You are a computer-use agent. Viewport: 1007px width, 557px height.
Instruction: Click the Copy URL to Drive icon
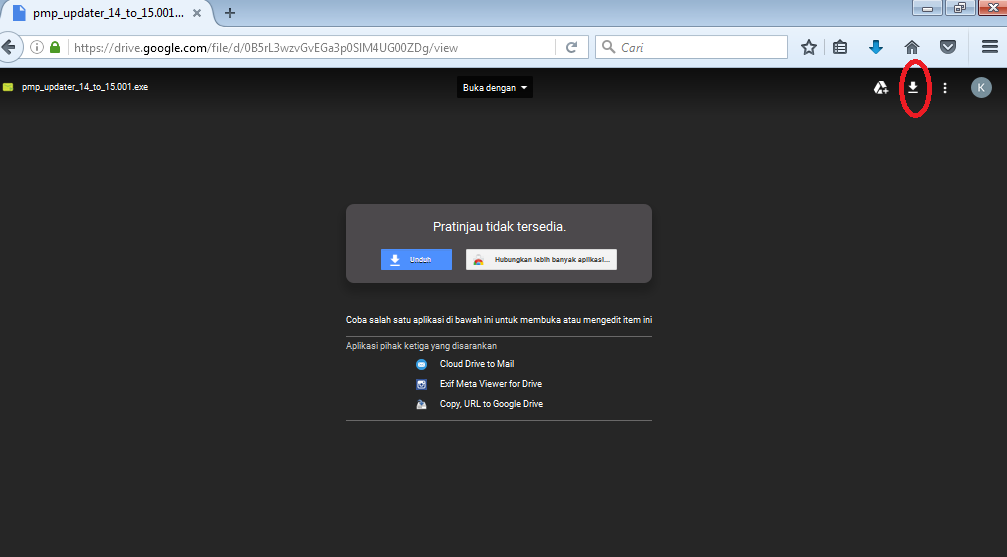(421, 404)
